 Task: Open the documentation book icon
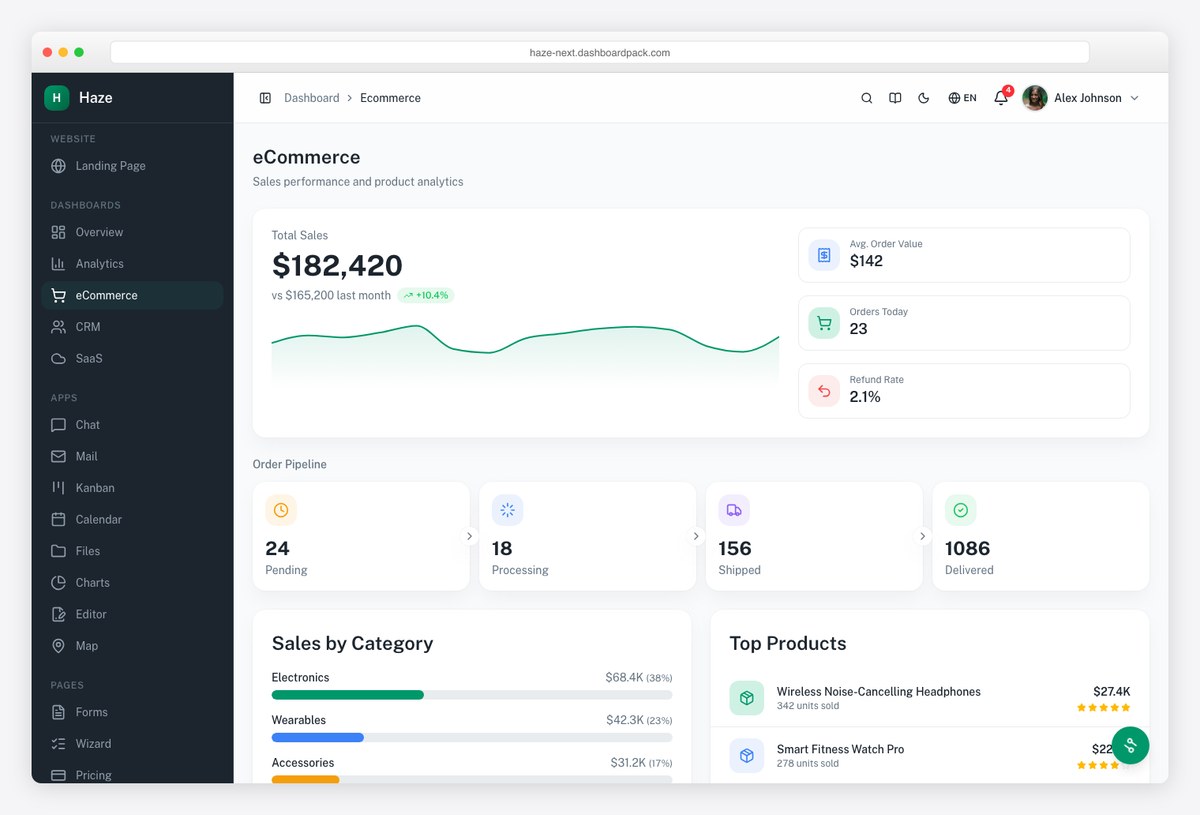(895, 98)
